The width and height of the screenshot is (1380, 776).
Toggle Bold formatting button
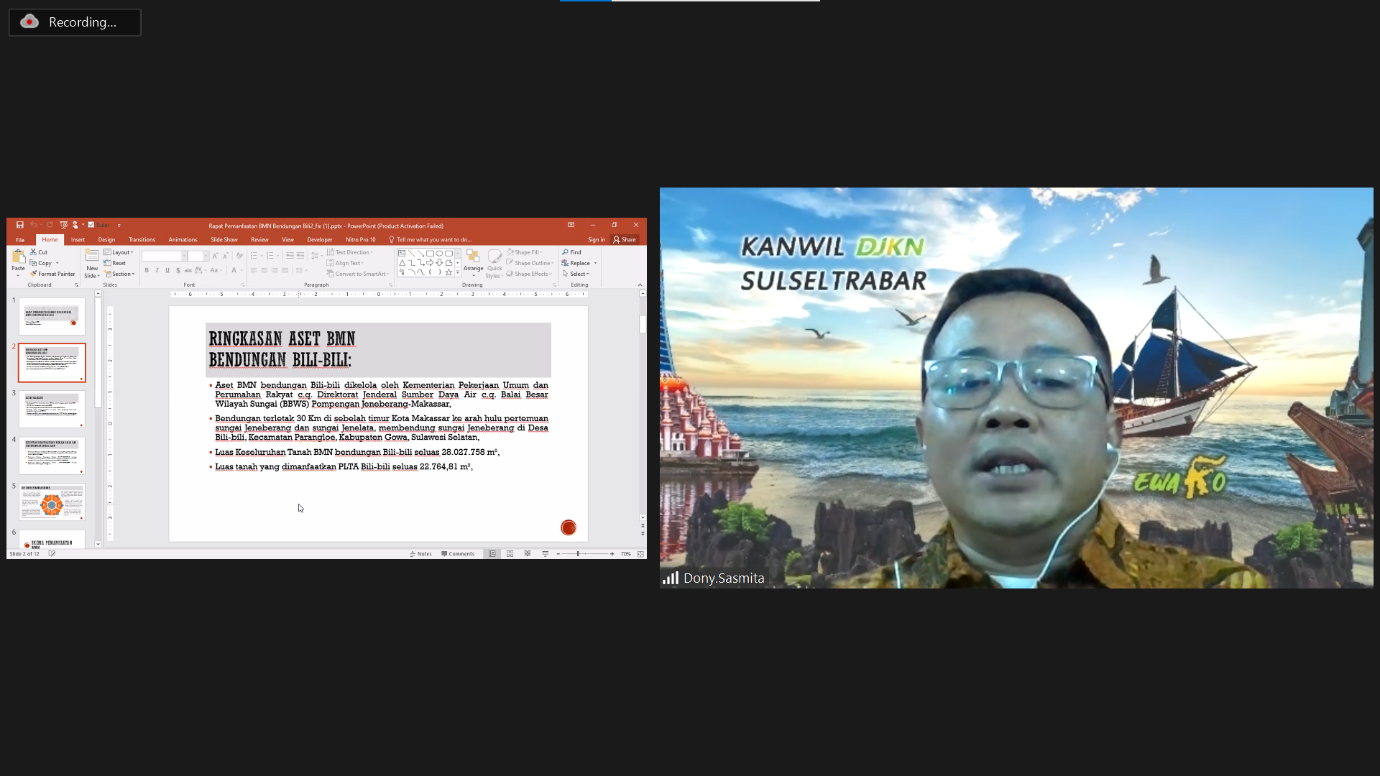147,270
